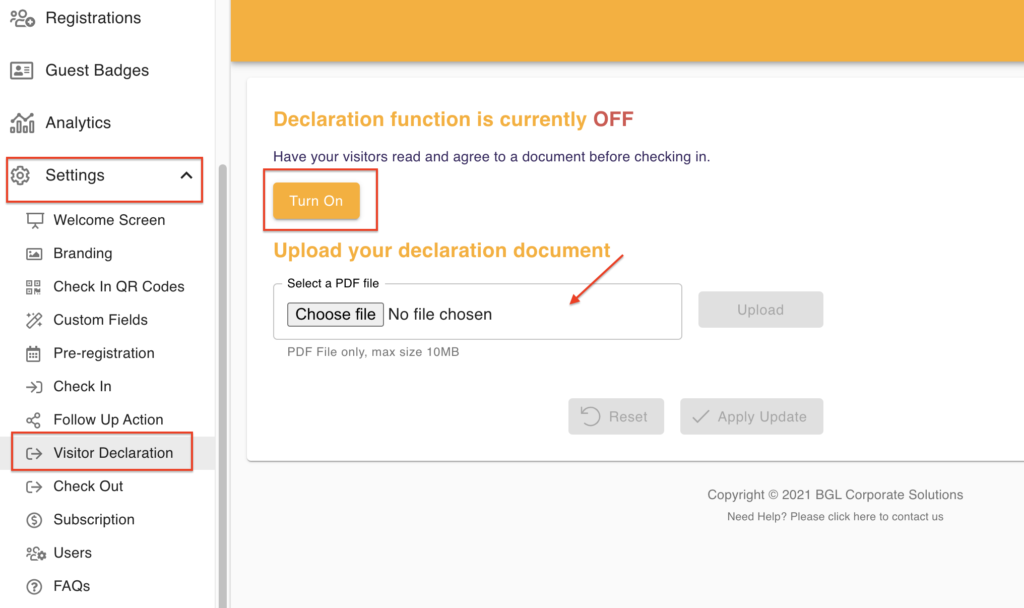
Task: Click the Custom Fields magic wand icon
Action: pos(34,320)
